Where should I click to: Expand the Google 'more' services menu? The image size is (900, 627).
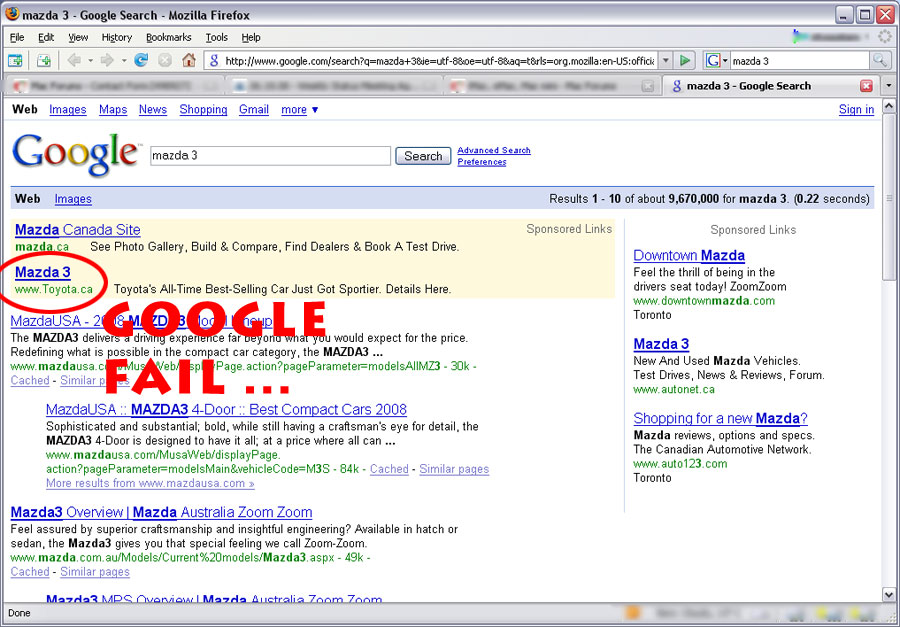click(x=300, y=110)
